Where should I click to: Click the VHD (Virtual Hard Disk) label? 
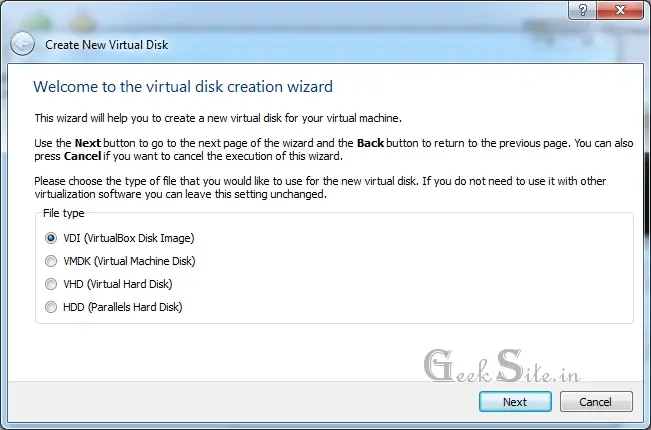[117, 284]
